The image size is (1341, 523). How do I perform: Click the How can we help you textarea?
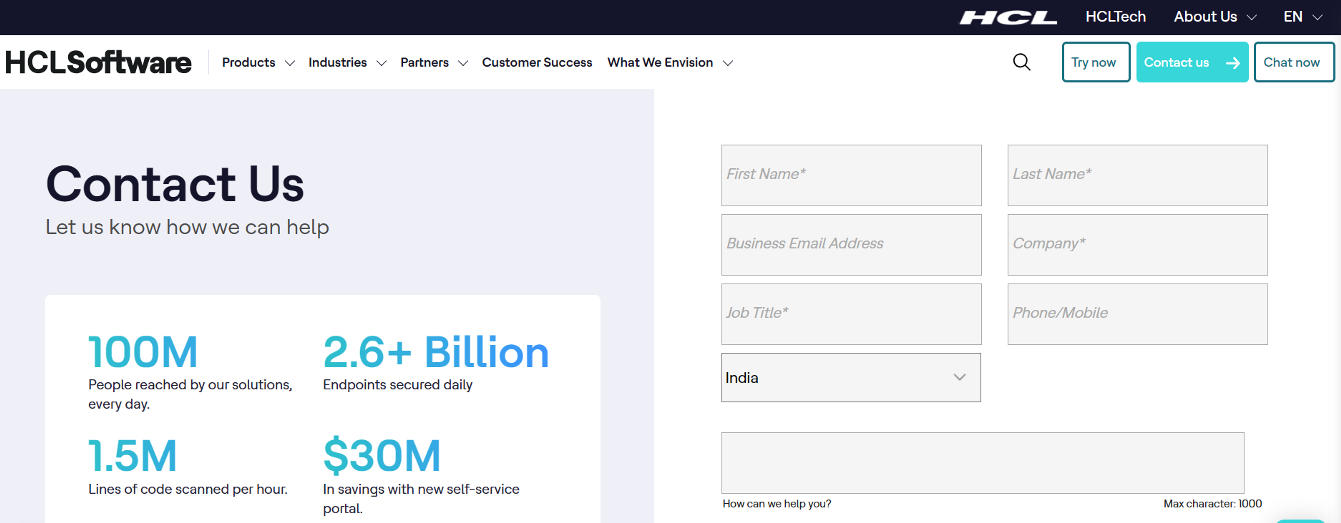[982, 462]
